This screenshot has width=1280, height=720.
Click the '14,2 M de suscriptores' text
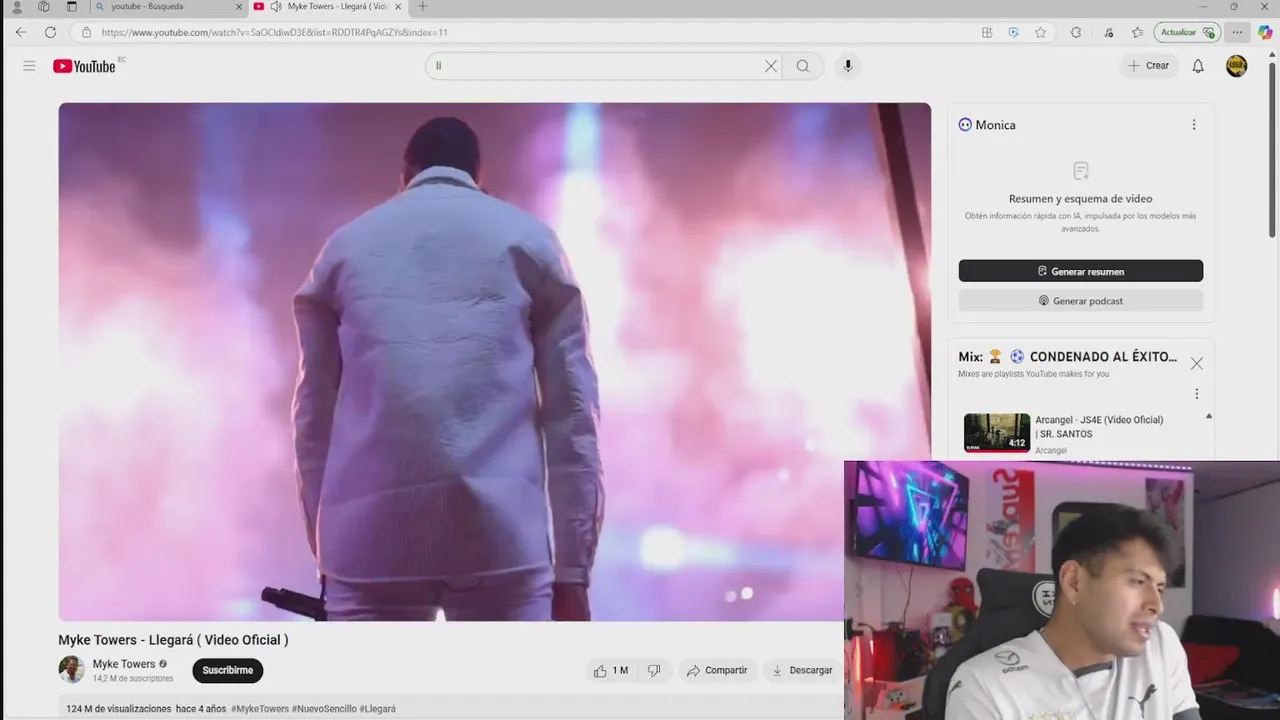133,679
